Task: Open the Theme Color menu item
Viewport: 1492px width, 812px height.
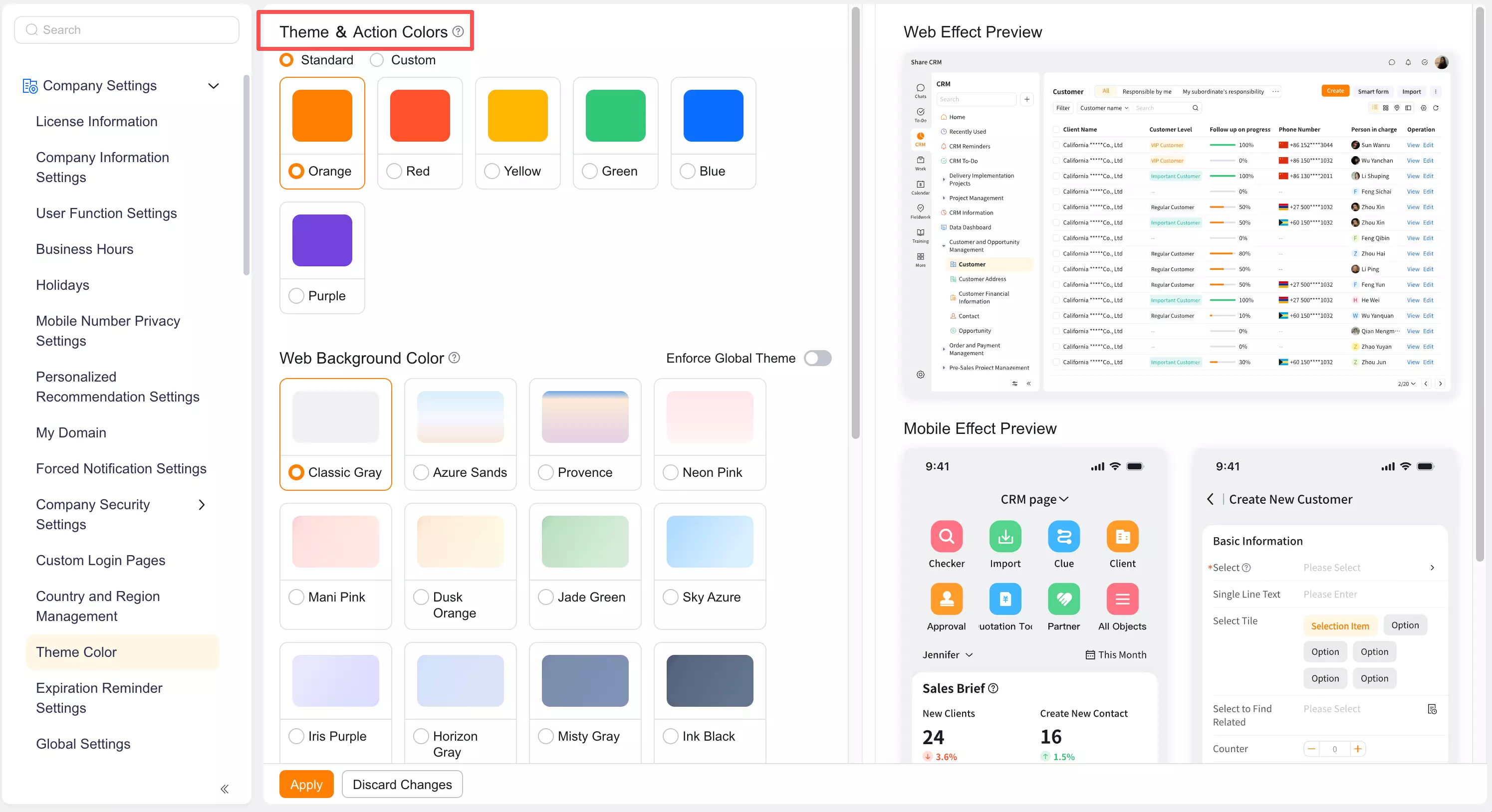Action: (x=123, y=652)
